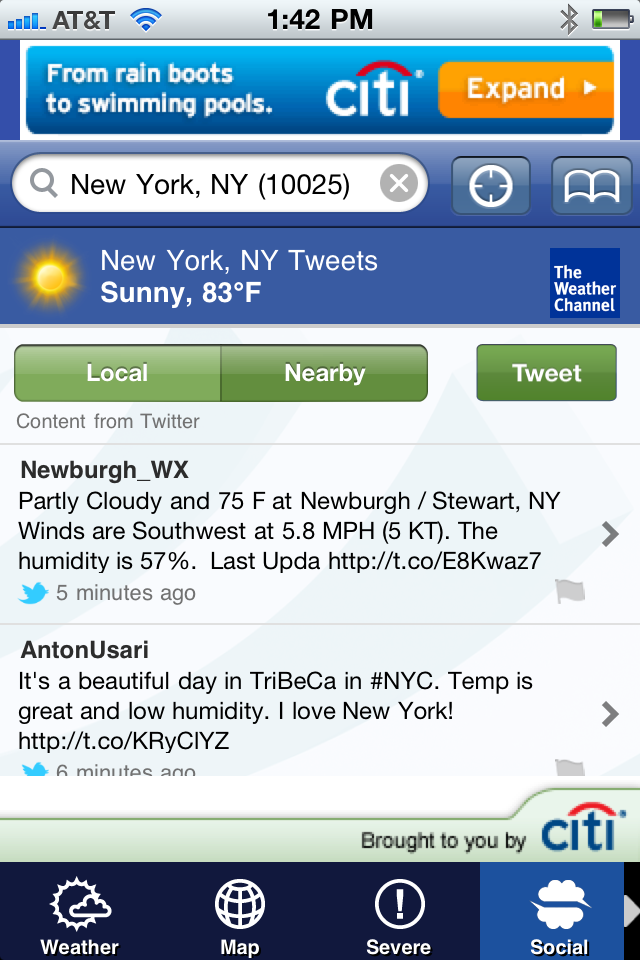Expand the Newburgh_WX tweet chevron
This screenshot has width=640, height=960.
(610, 535)
